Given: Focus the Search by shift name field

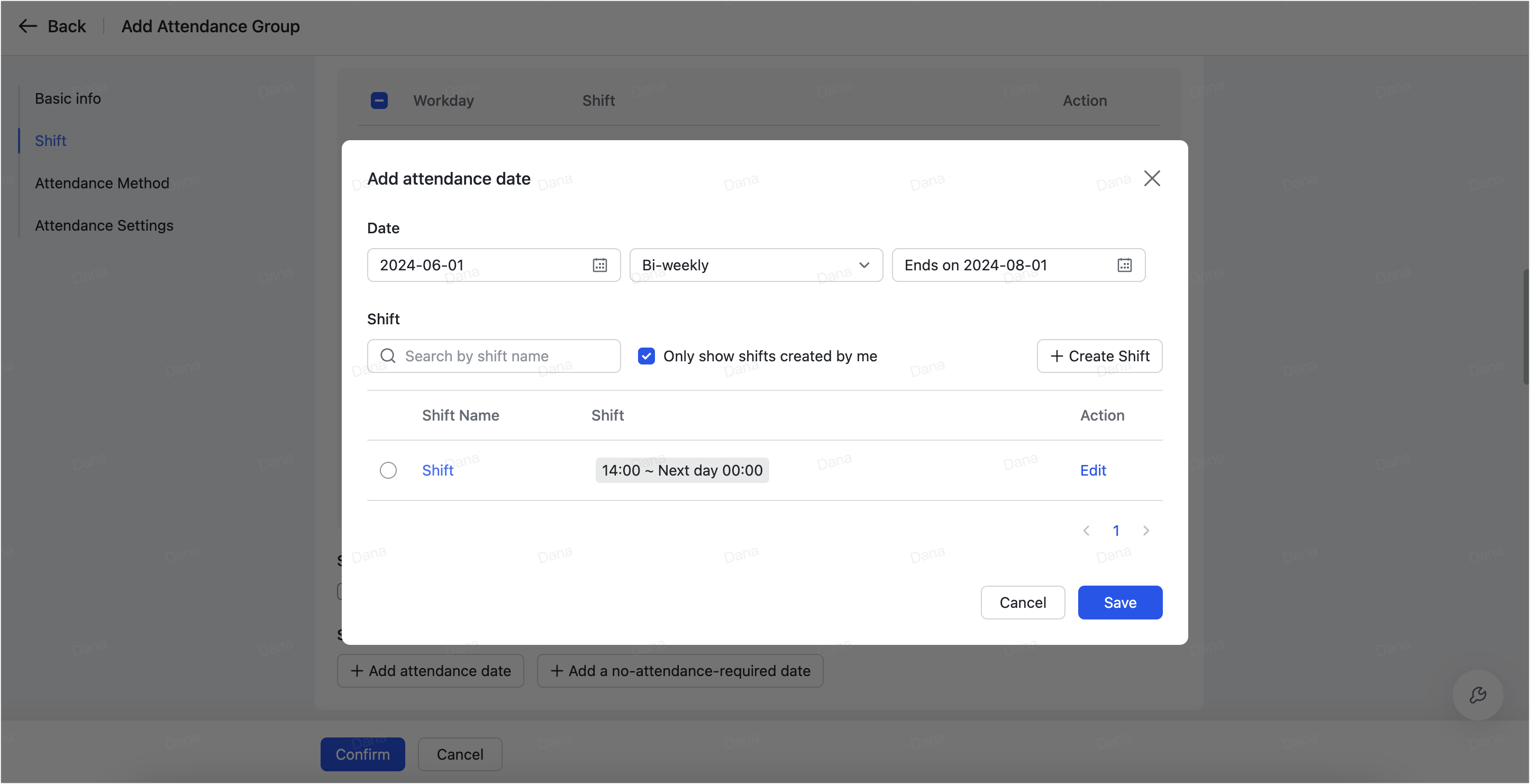Looking at the screenshot, I should click(x=505, y=356).
